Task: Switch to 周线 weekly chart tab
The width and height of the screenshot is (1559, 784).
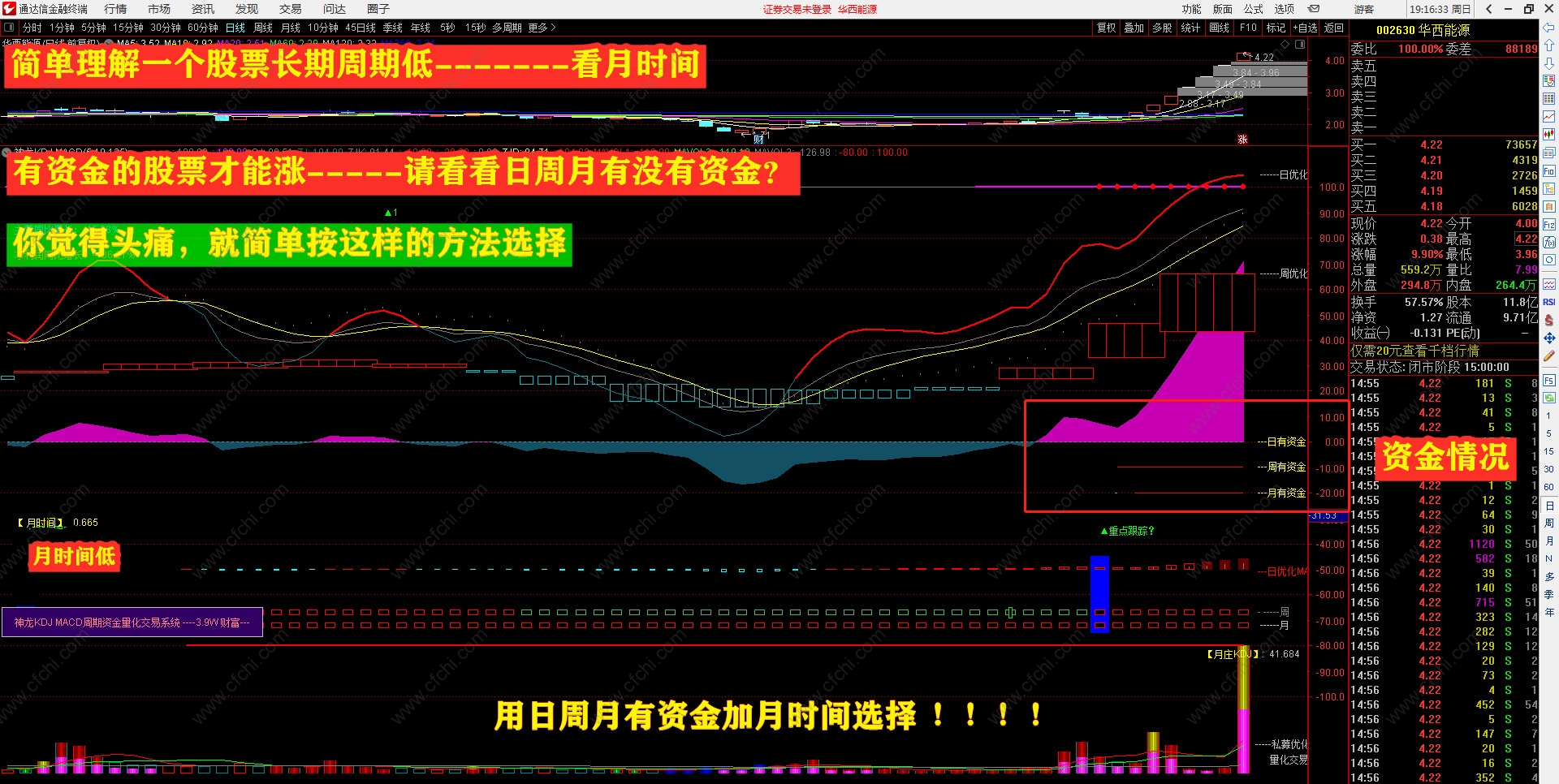Action: coord(263,28)
